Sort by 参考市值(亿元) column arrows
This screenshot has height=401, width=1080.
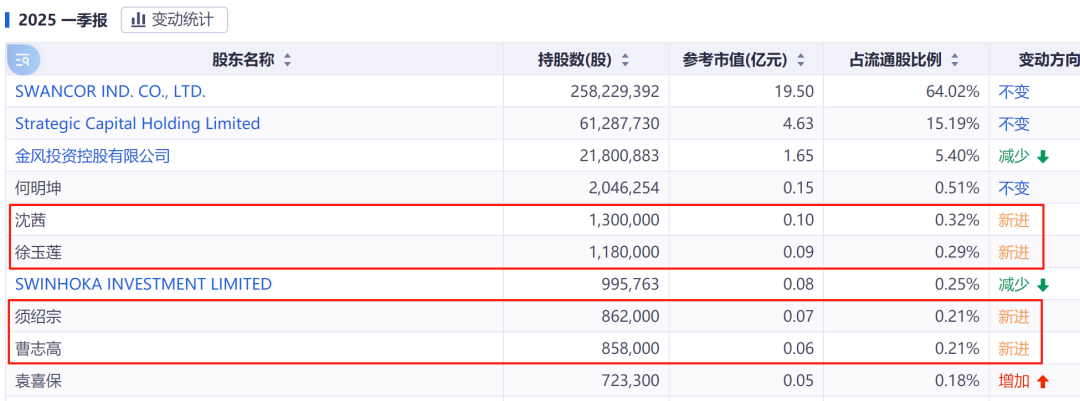800,61
